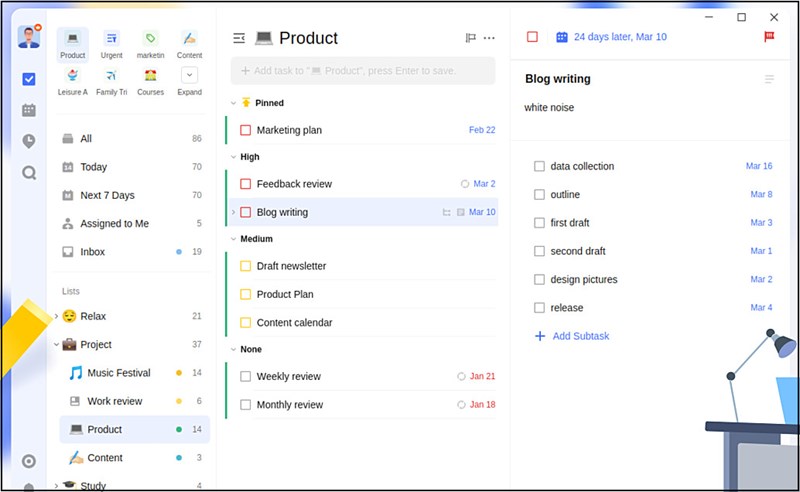Expand the pinned shortcuts with Expand button
800x492 pixels.
[x=189, y=75]
